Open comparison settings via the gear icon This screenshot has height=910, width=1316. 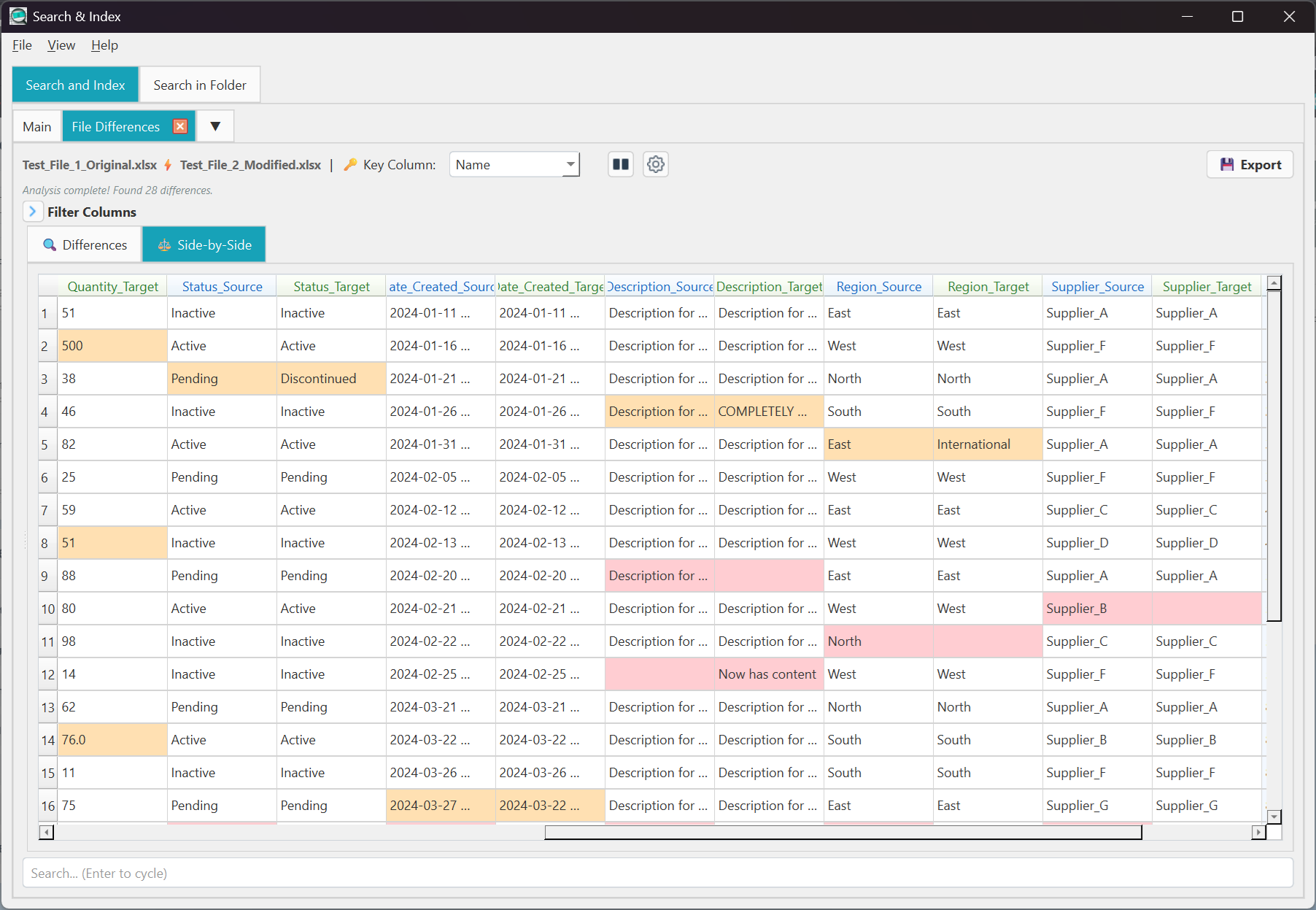[655, 164]
